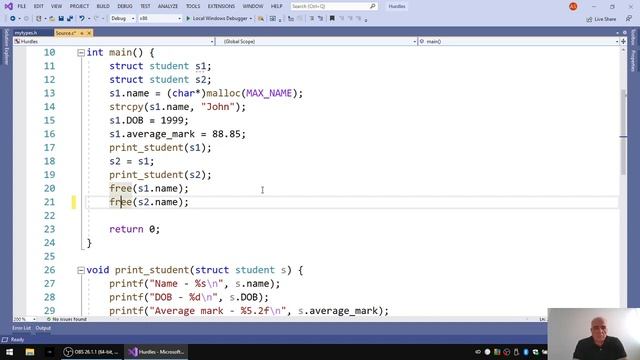This screenshot has height=360, width=640.
Task: Open the Debug configuration dropdown
Action: (122, 18)
